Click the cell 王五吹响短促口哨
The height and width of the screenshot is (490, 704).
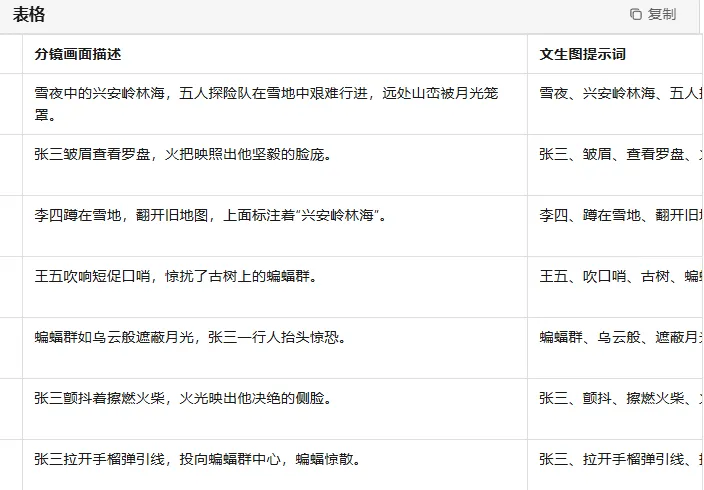pyautogui.click(x=275, y=287)
